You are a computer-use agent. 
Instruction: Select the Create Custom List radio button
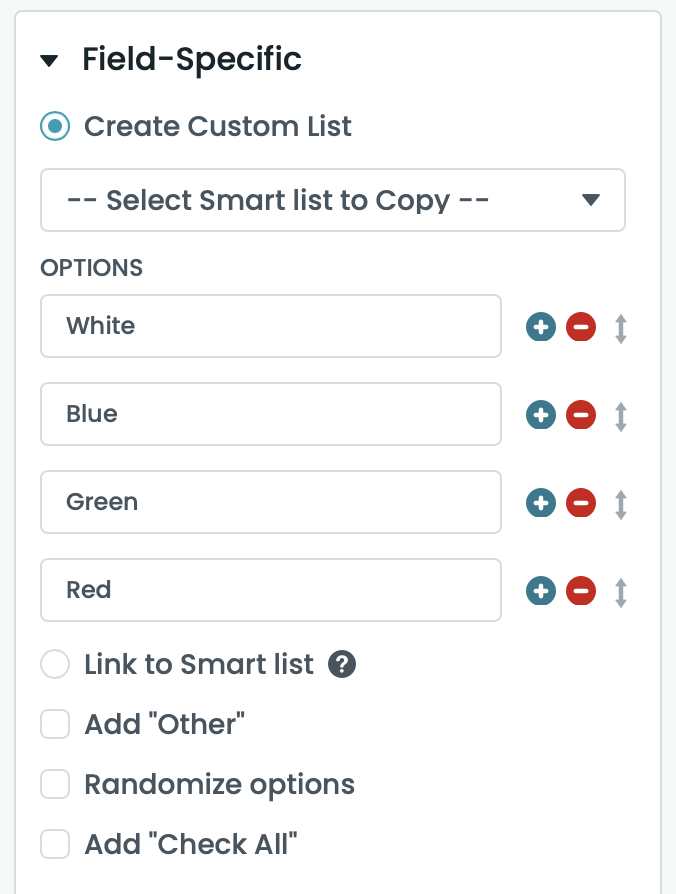tap(55, 127)
